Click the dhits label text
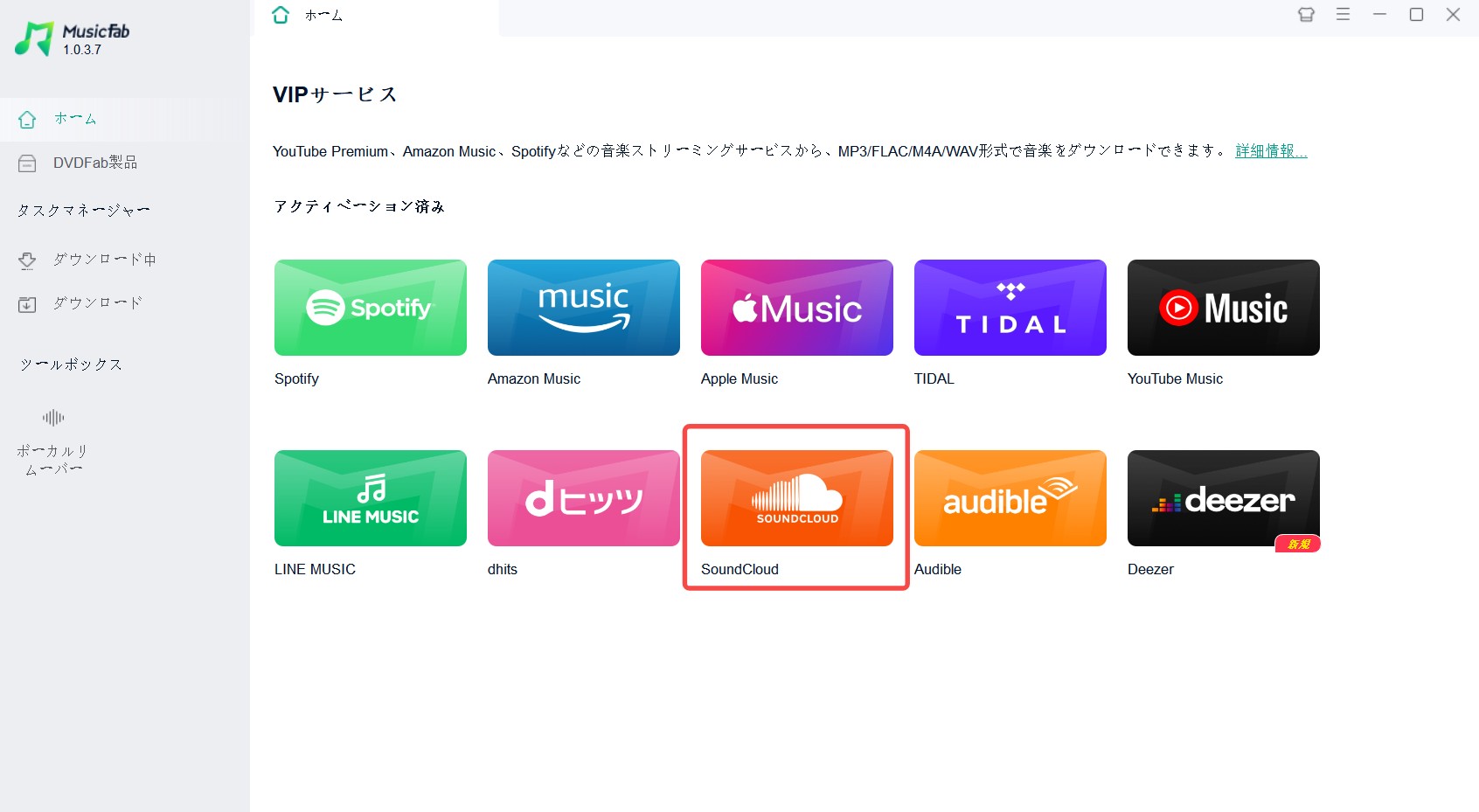1479x812 pixels. [503, 569]
